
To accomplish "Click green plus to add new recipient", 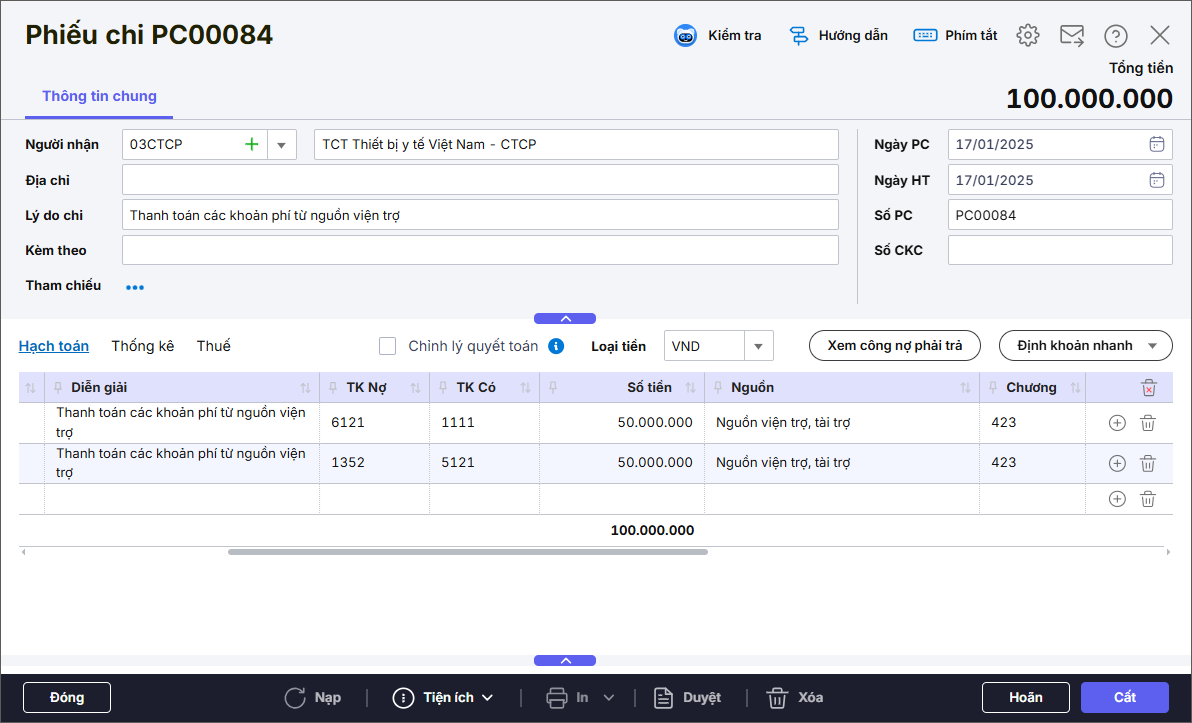I will click(x=252, y=145).
